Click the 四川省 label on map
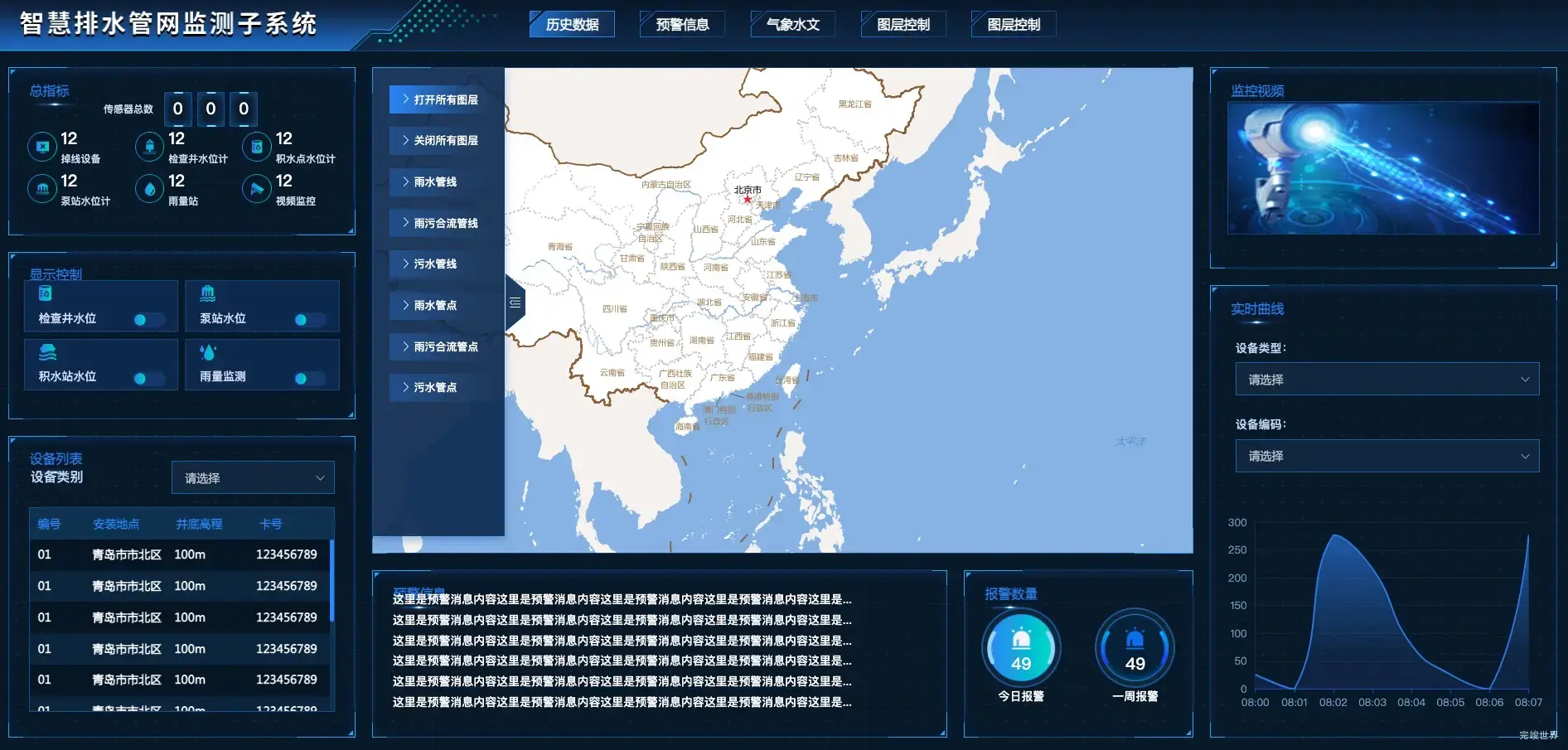1568x750 pixels. click(614, 309)
